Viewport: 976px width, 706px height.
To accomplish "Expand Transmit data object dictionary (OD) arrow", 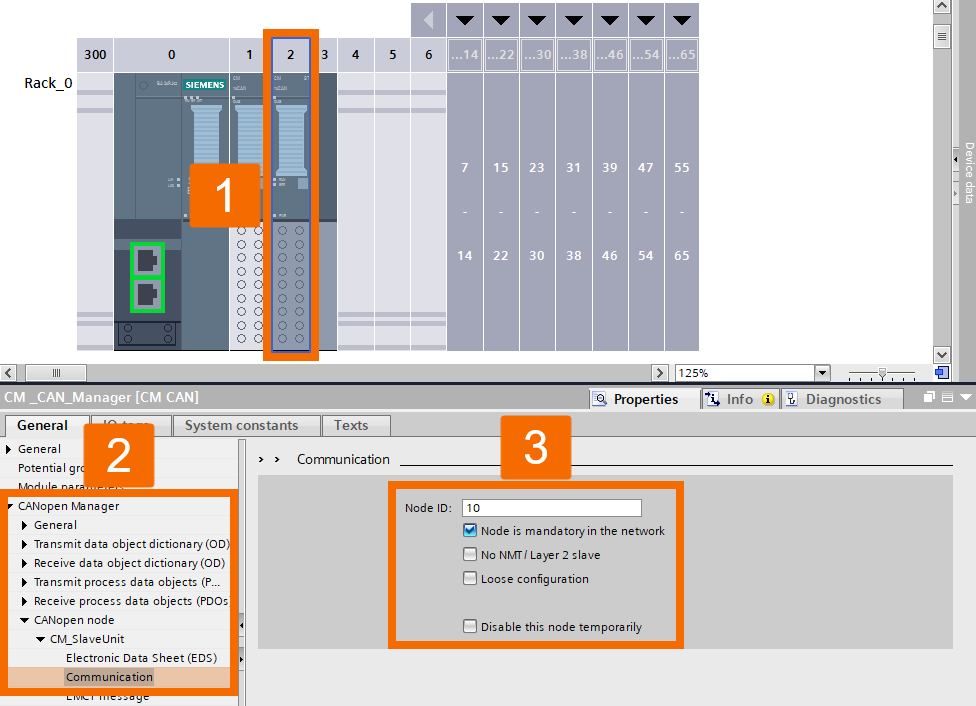I will 24,544.
